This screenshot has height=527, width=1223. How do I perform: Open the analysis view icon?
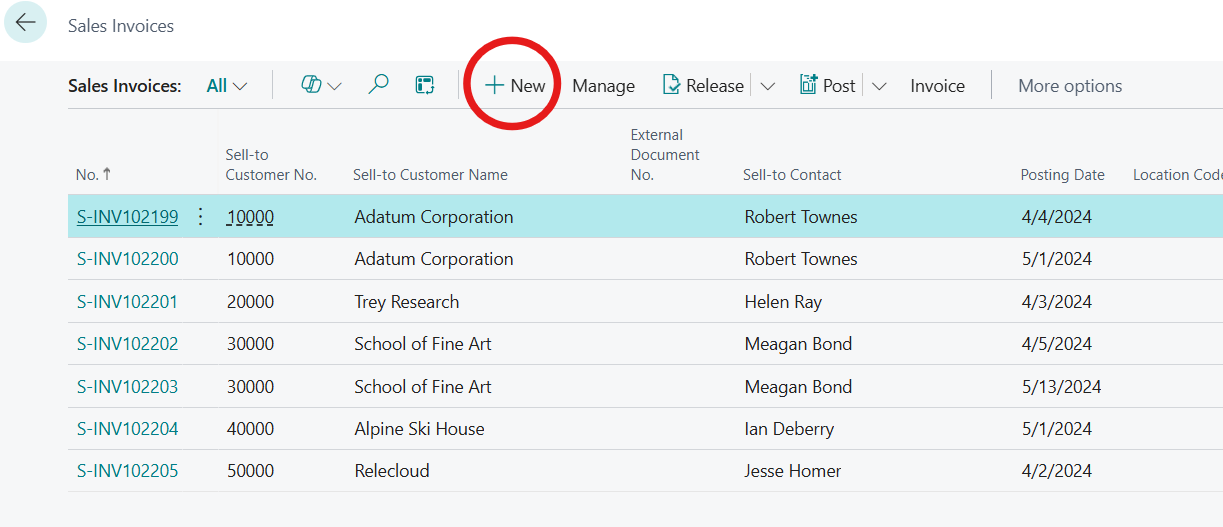[425, 86]
